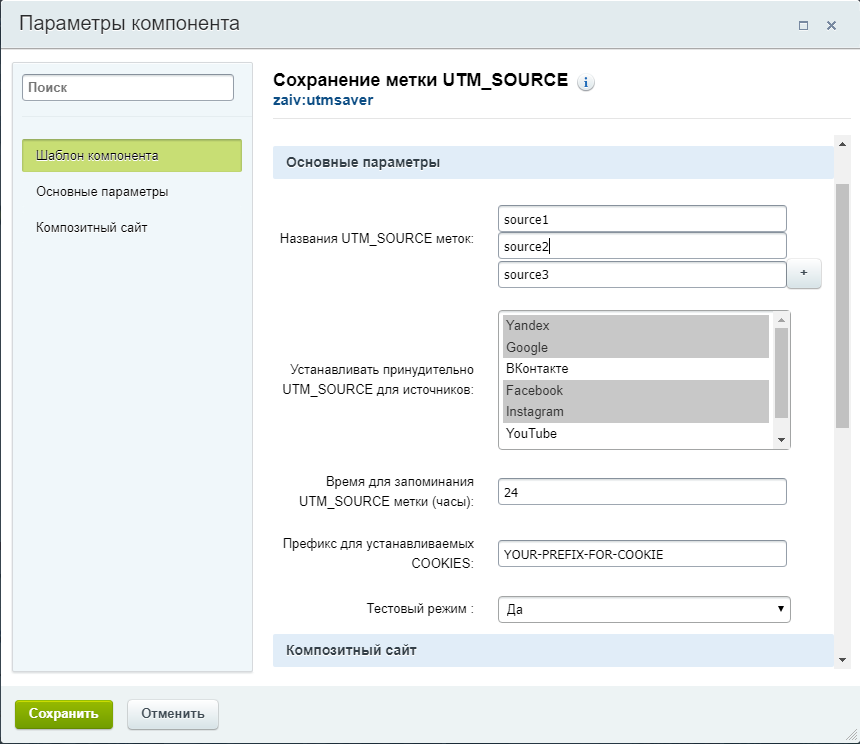Click the Поиск search field

click(x=128, y=87)
